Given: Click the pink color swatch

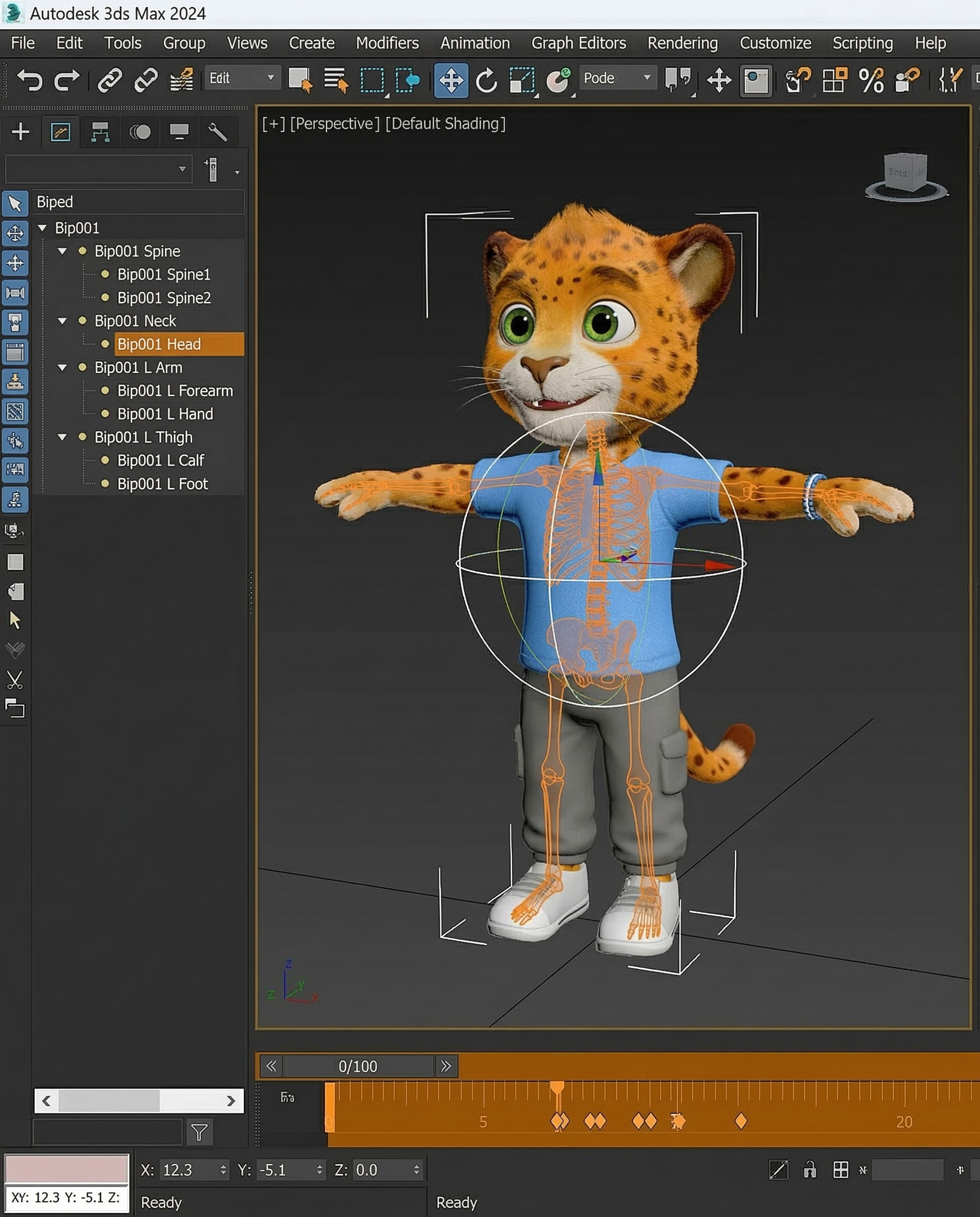Looking at the screenshot, I should 66,1168.
